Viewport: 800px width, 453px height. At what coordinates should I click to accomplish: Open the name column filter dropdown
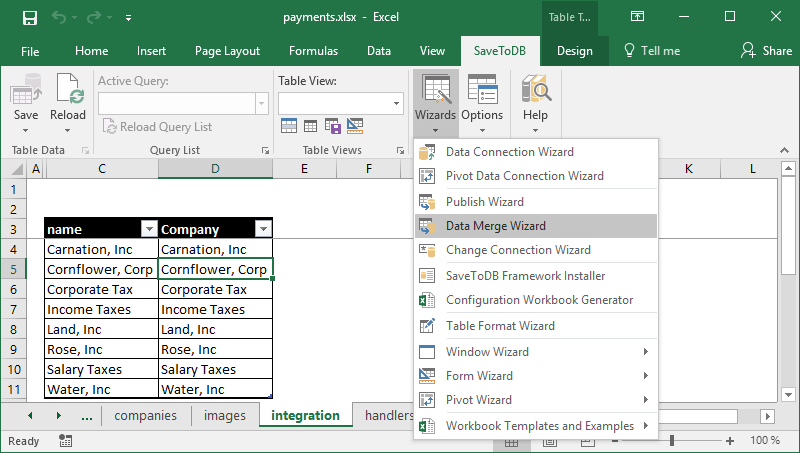point(149,229)
